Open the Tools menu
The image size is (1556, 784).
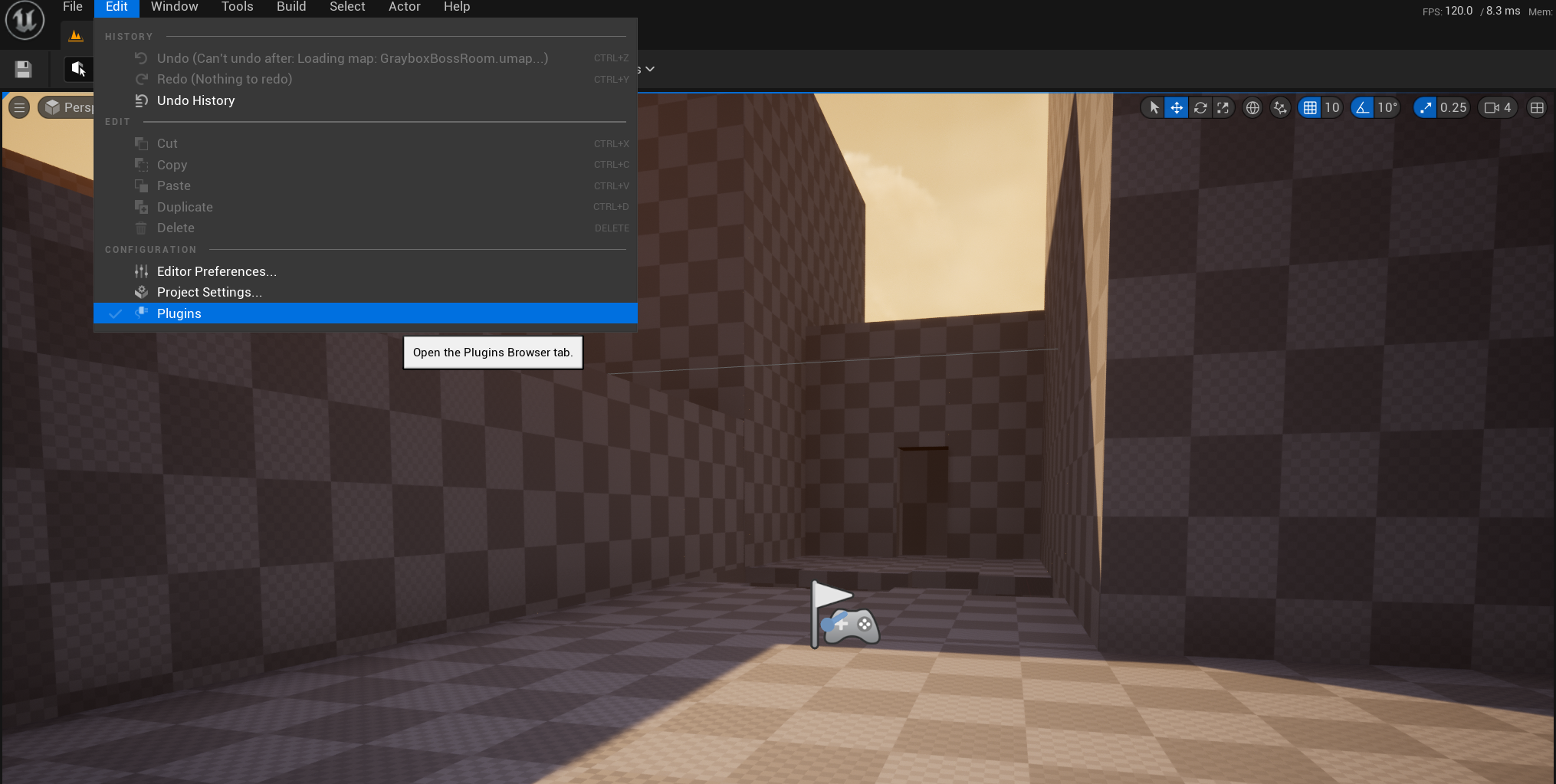(x=238, y=7)
